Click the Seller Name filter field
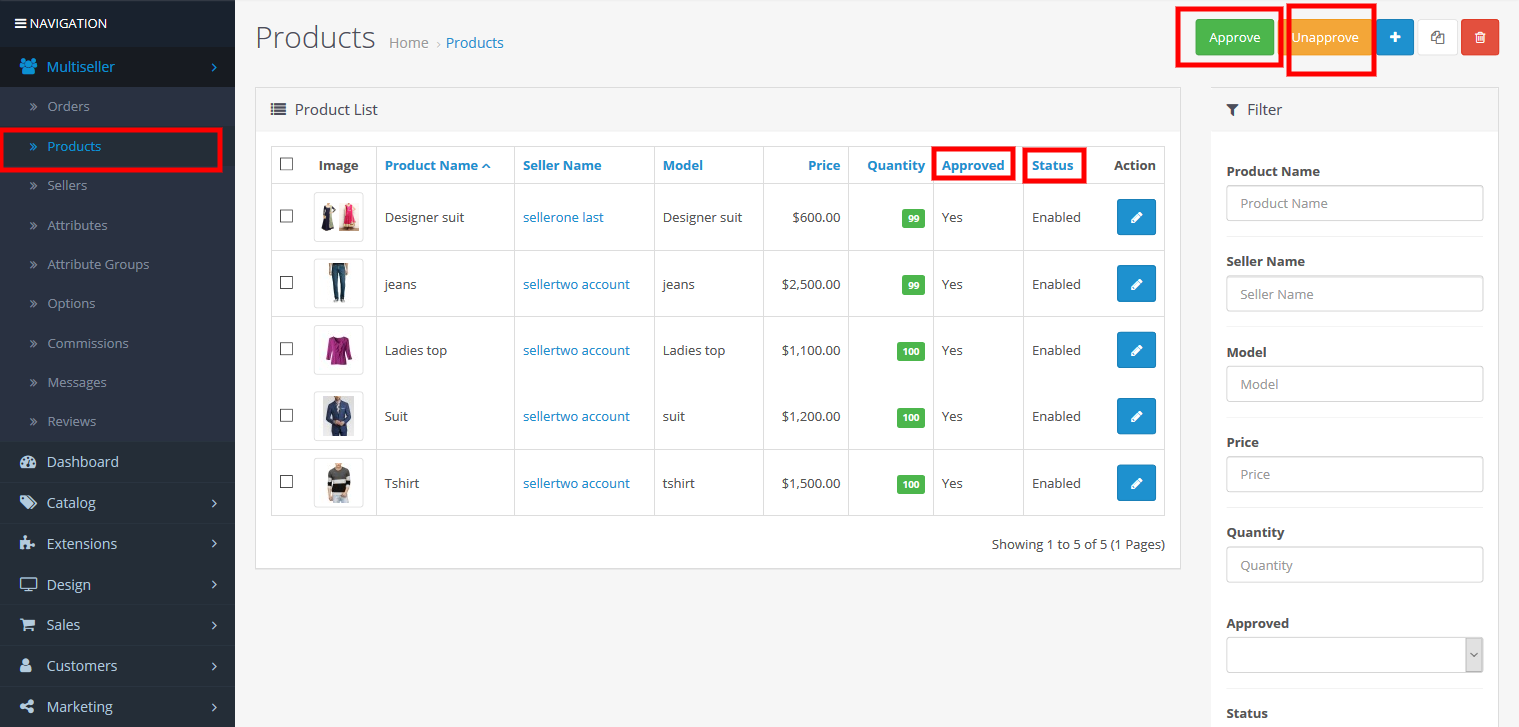Screen dimensions: 1519x727 click(x=1354, y=294)
